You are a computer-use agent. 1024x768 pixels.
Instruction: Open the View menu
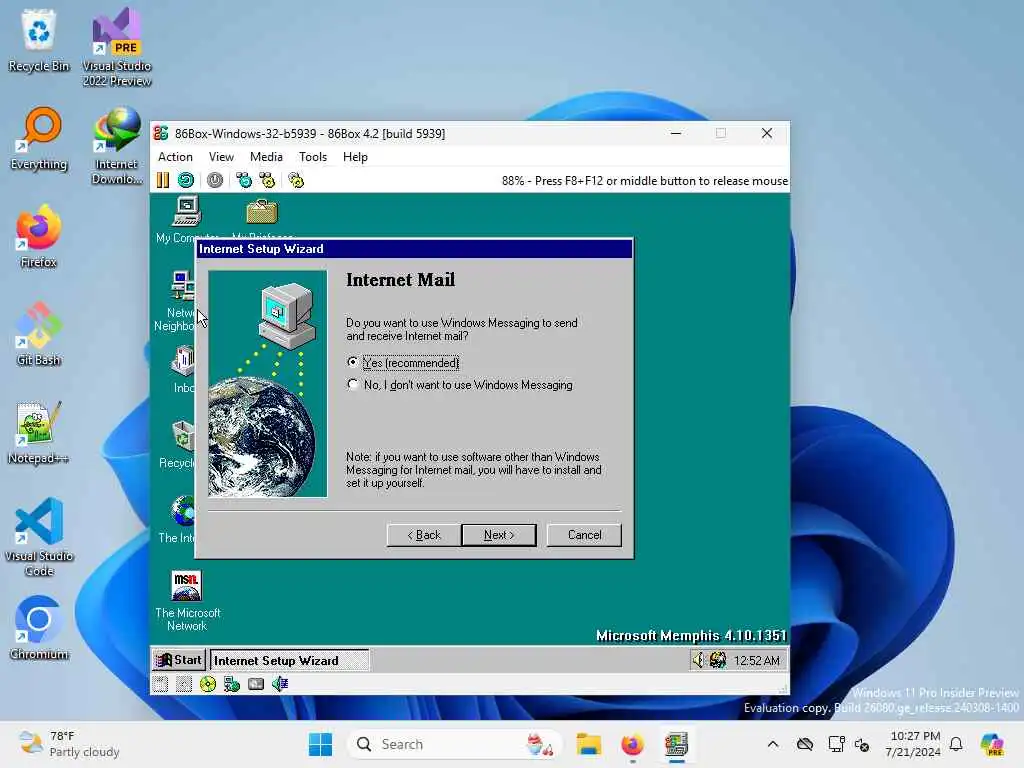(221, 157)
